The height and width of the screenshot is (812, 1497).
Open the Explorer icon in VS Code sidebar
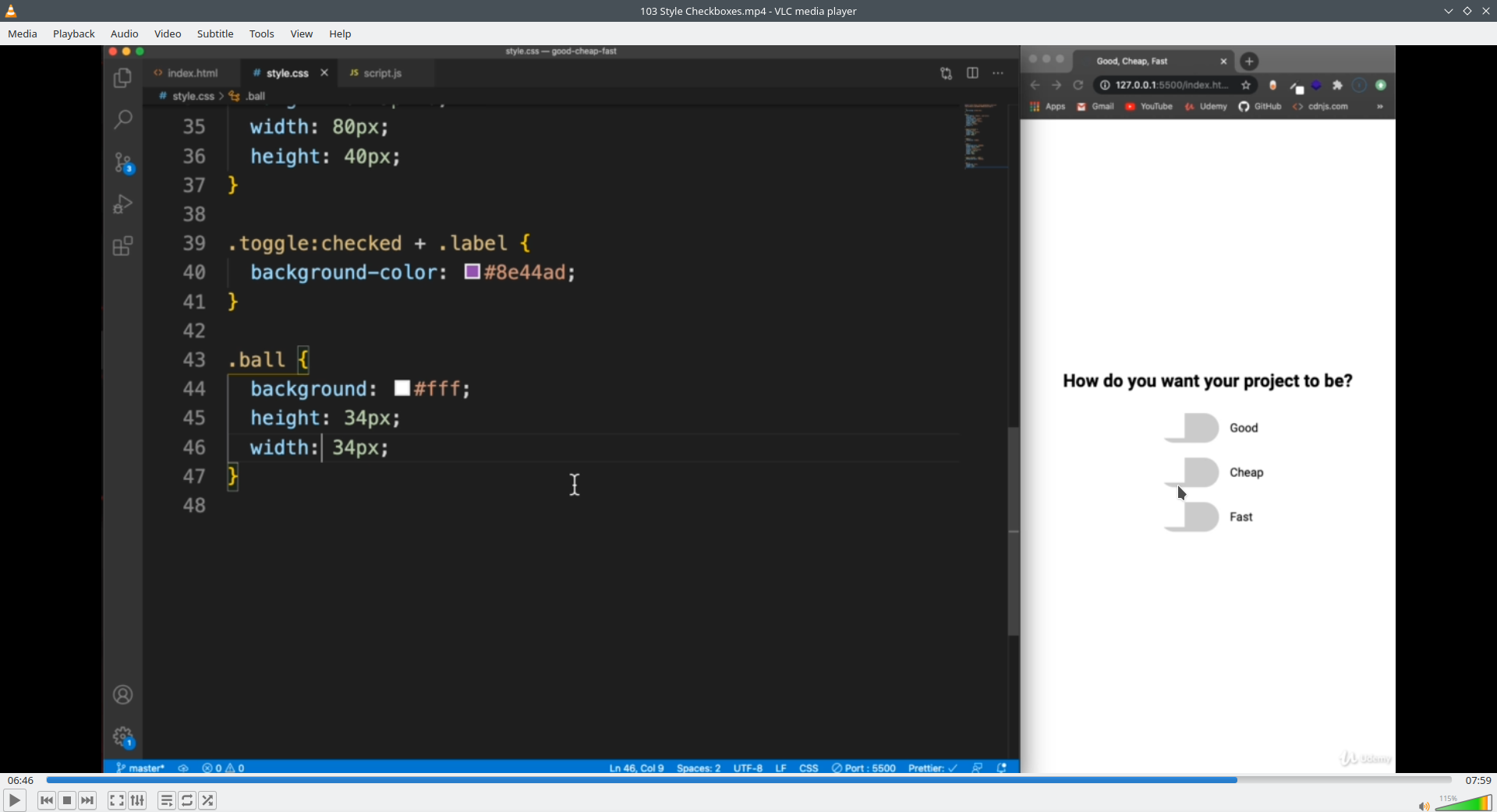[122, 78]
